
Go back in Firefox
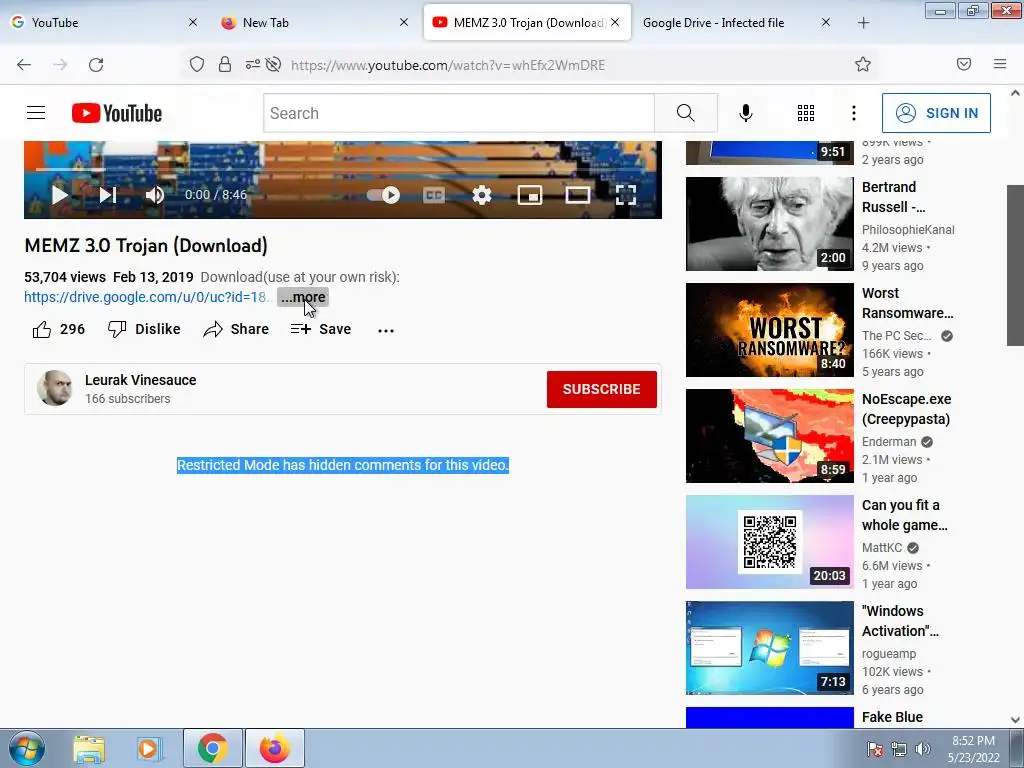[x=24, y=64]
